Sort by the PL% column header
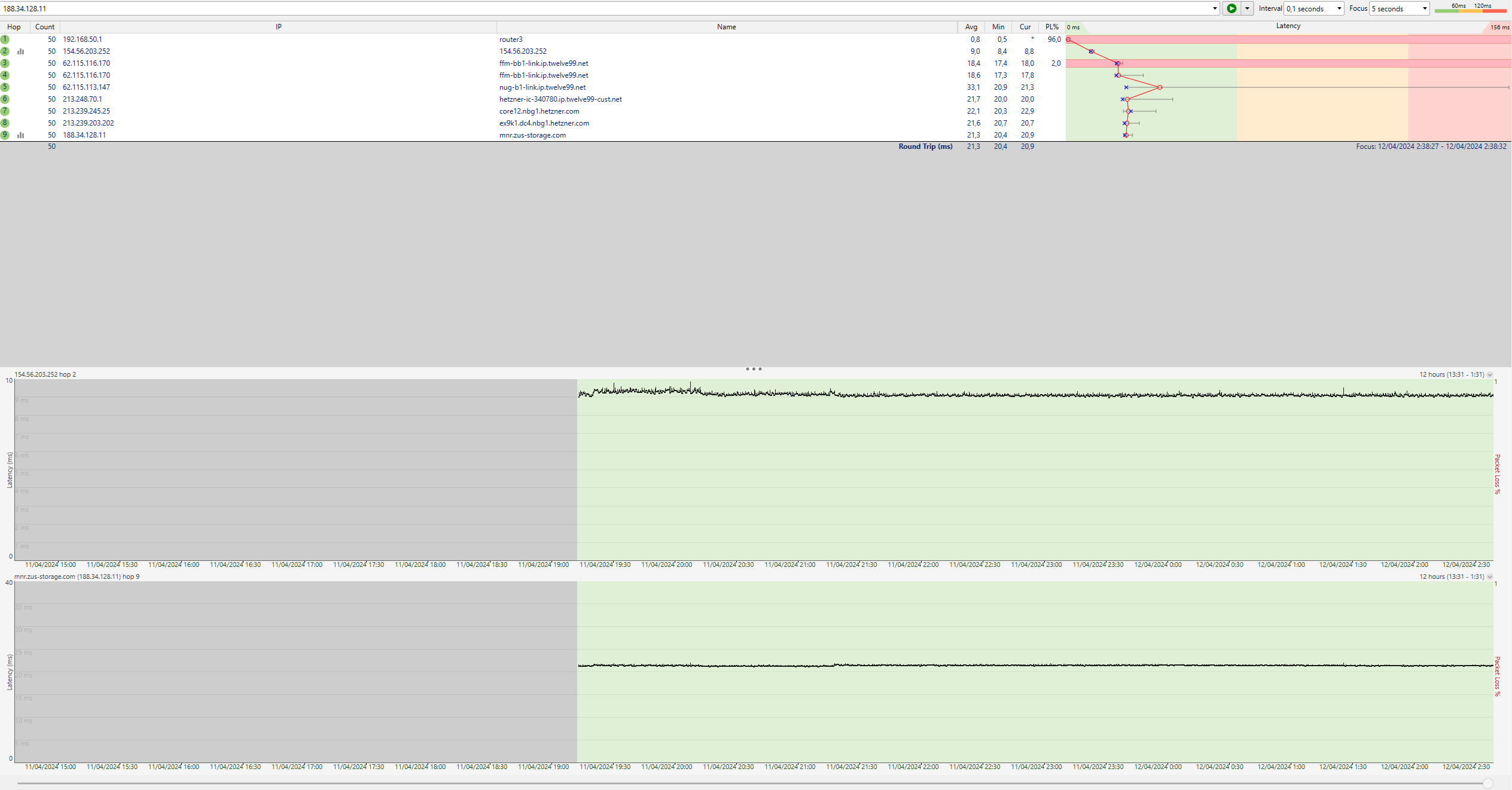 click(1051, 27)
